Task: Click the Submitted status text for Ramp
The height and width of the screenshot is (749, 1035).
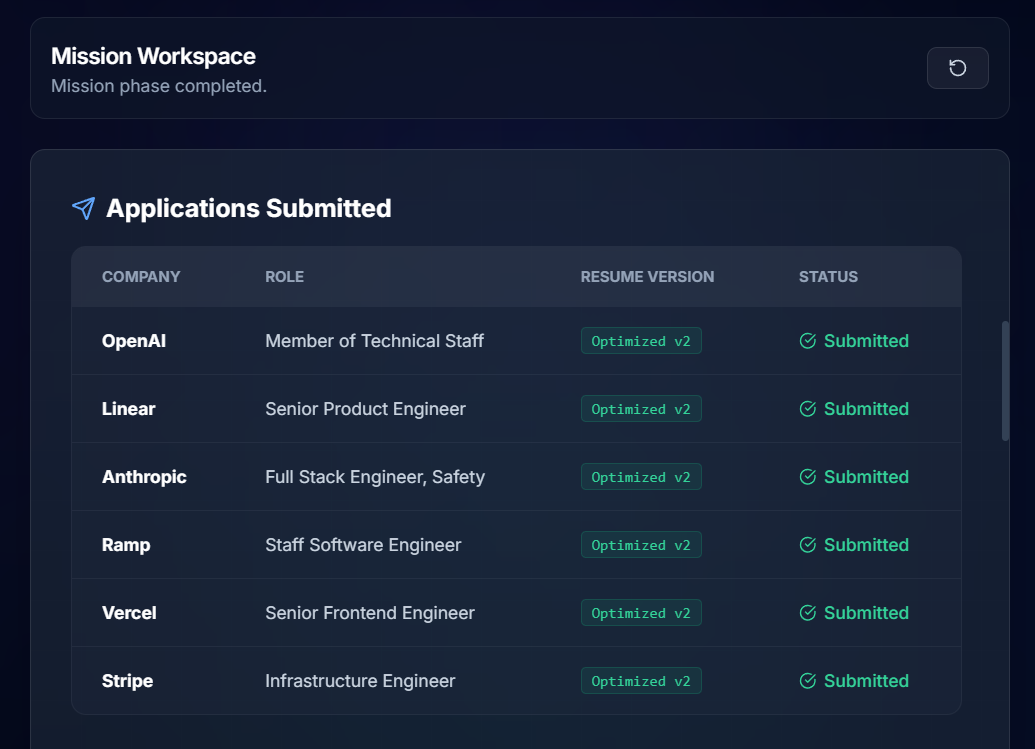Action: [x=866, y=545]
